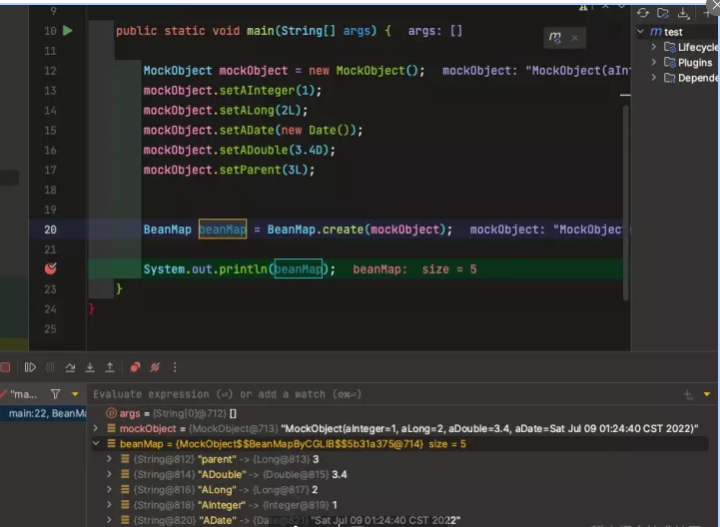Resume program execution

coord(30,367)
